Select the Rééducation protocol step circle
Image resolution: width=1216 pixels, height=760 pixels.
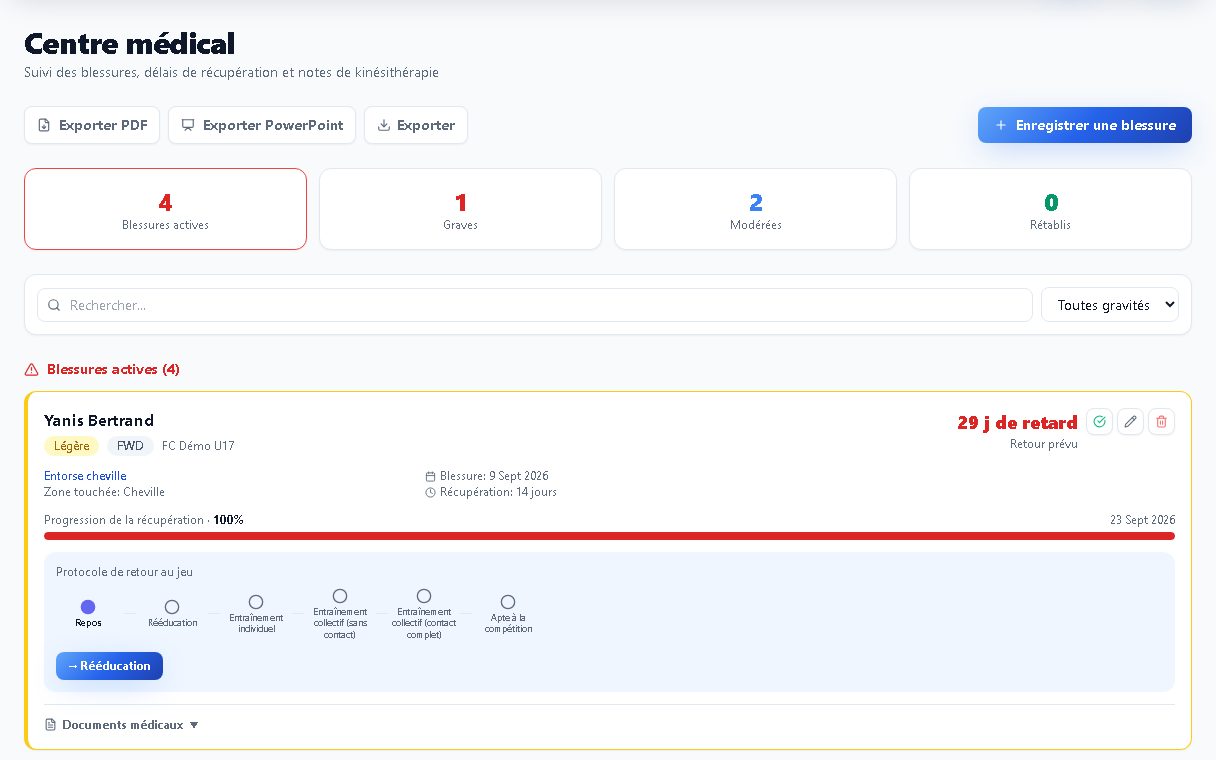click(172, 607)
